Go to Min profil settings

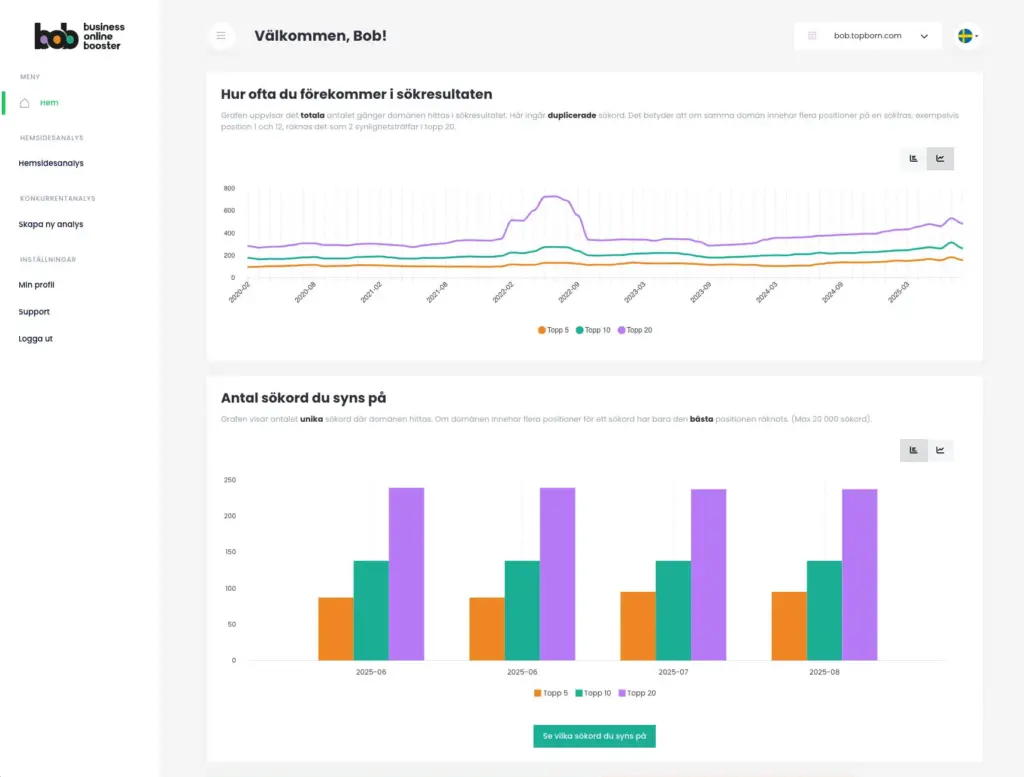[x=37, y=285]
